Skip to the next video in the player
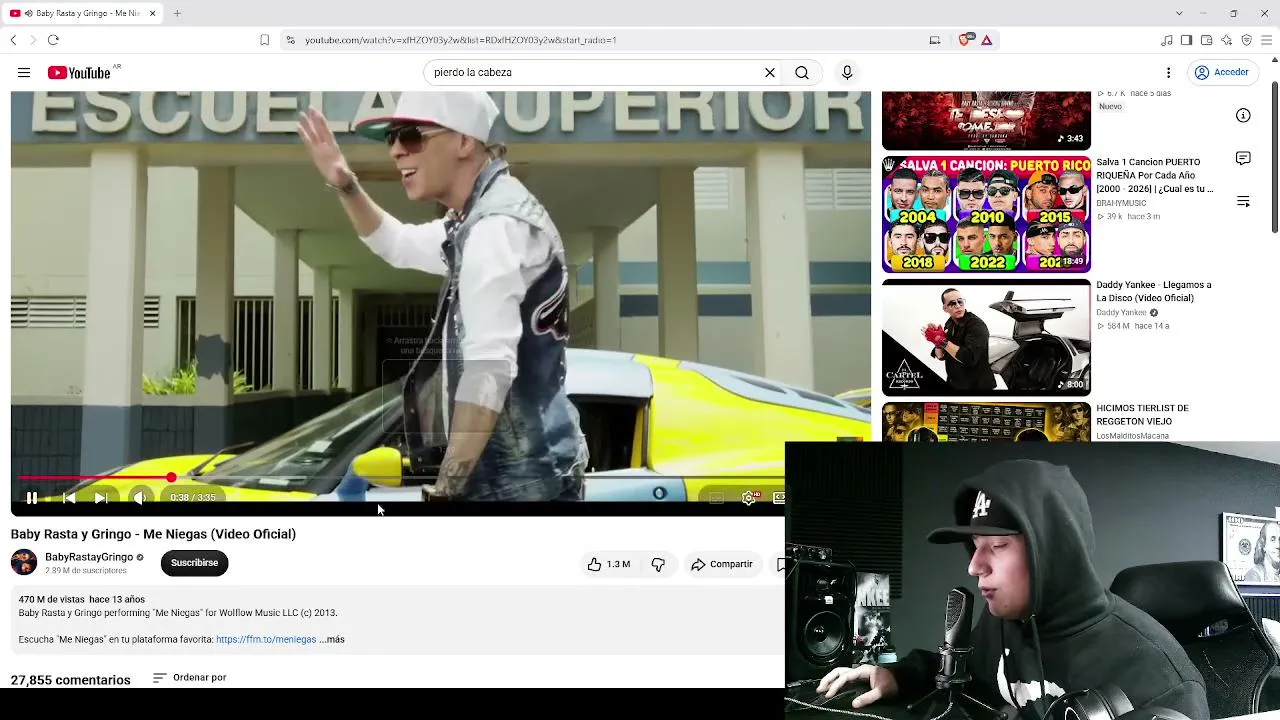 pos(101,497)
